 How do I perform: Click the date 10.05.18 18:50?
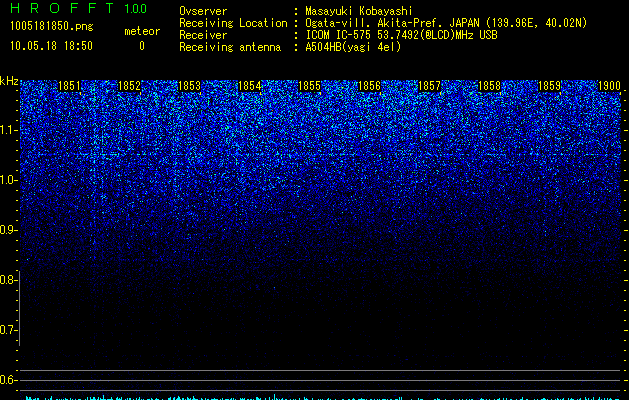51,46
